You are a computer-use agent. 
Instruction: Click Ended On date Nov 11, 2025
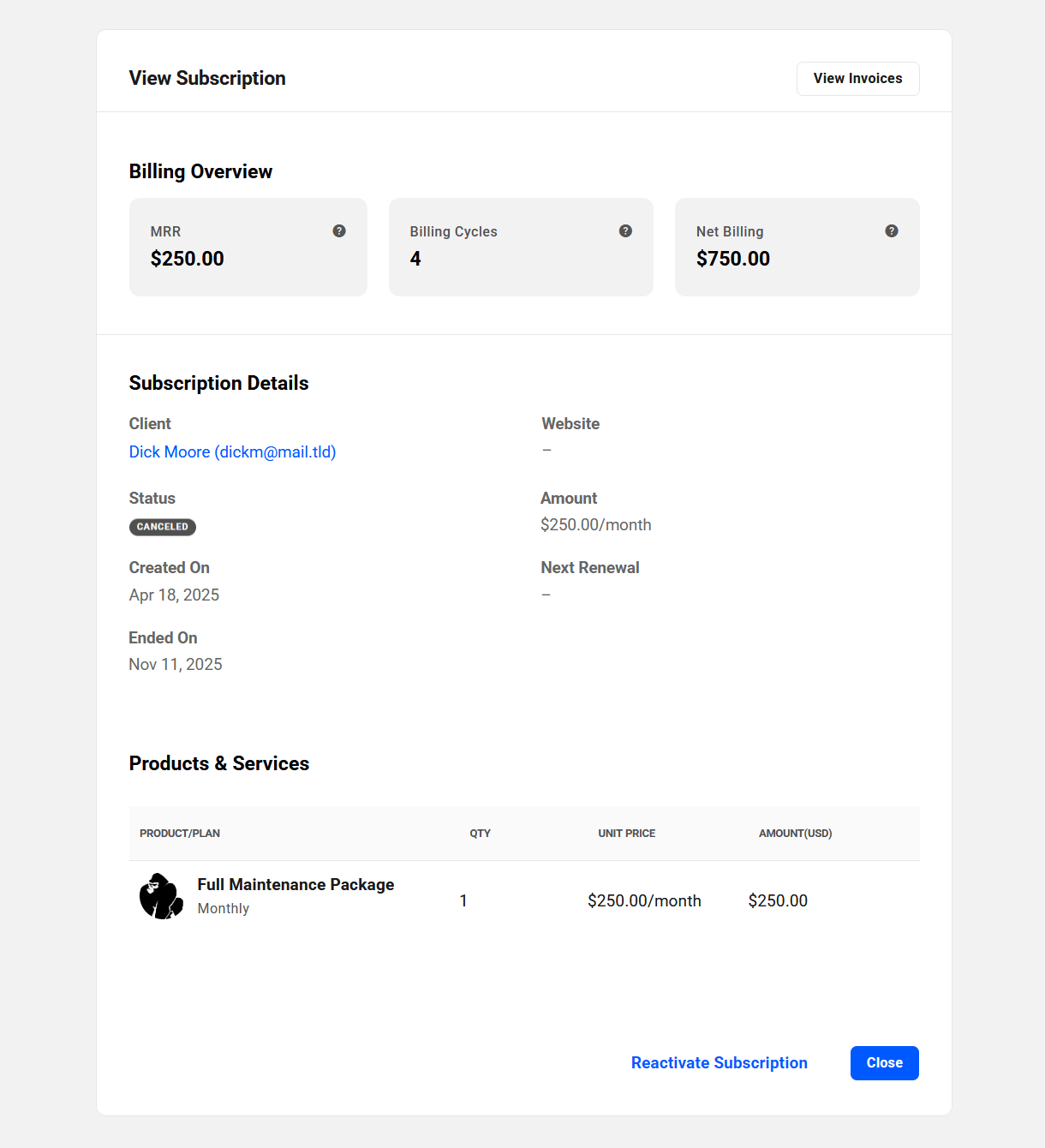tap(176, 665)
